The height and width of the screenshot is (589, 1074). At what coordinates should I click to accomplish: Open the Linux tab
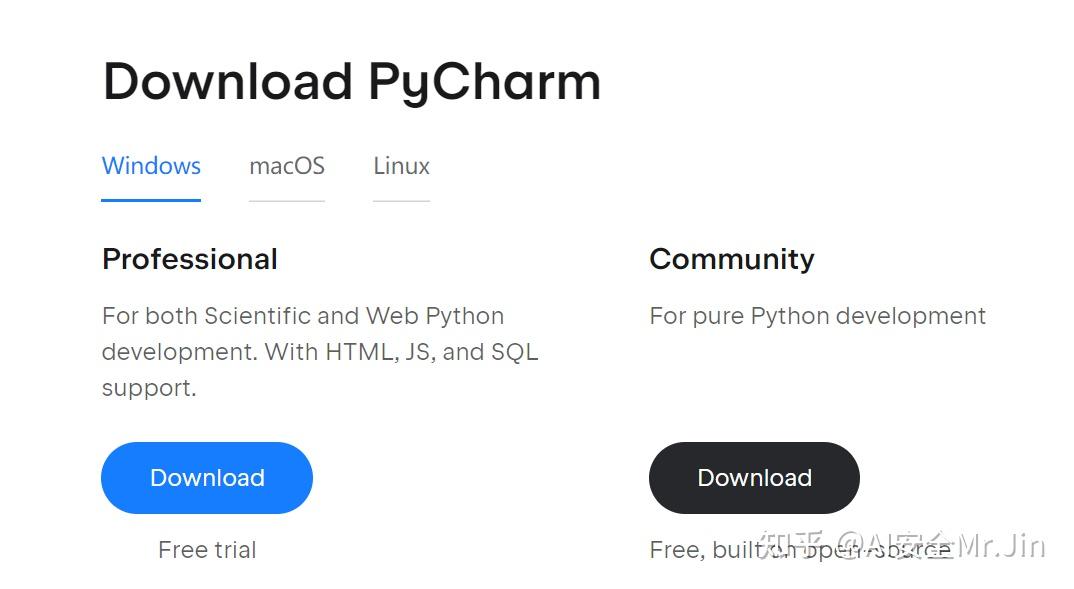pyautogui.click(x=401, y=166)
